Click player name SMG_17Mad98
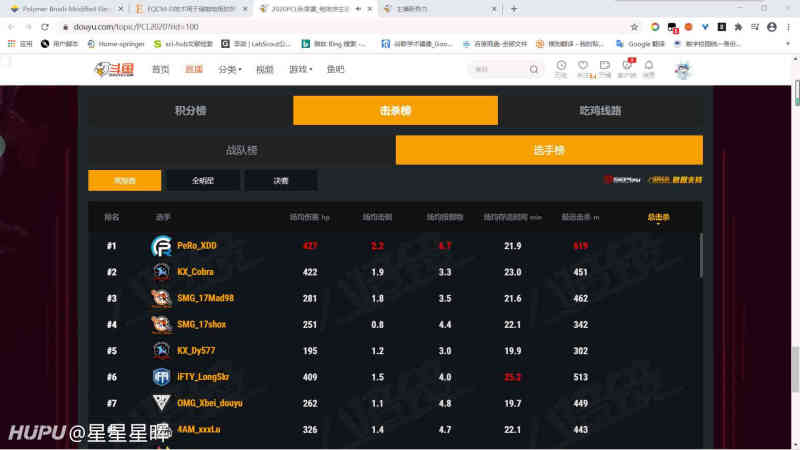Screen dimensions: 800x450 coord(205,298)
